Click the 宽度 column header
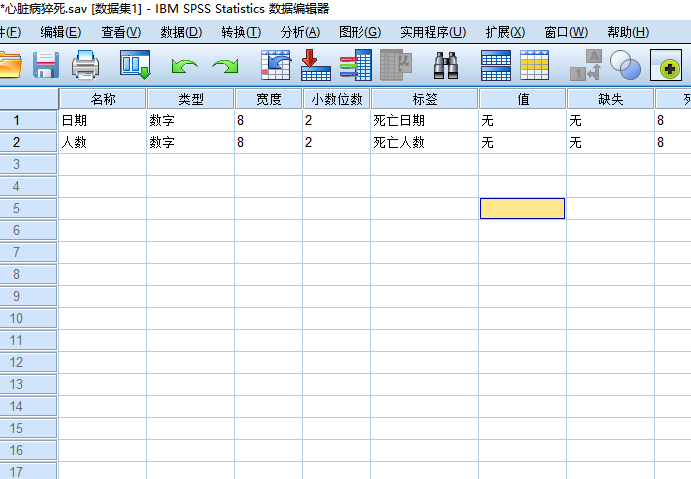The height and width of the screenshot is (479, 691). (x=269, y=99)
